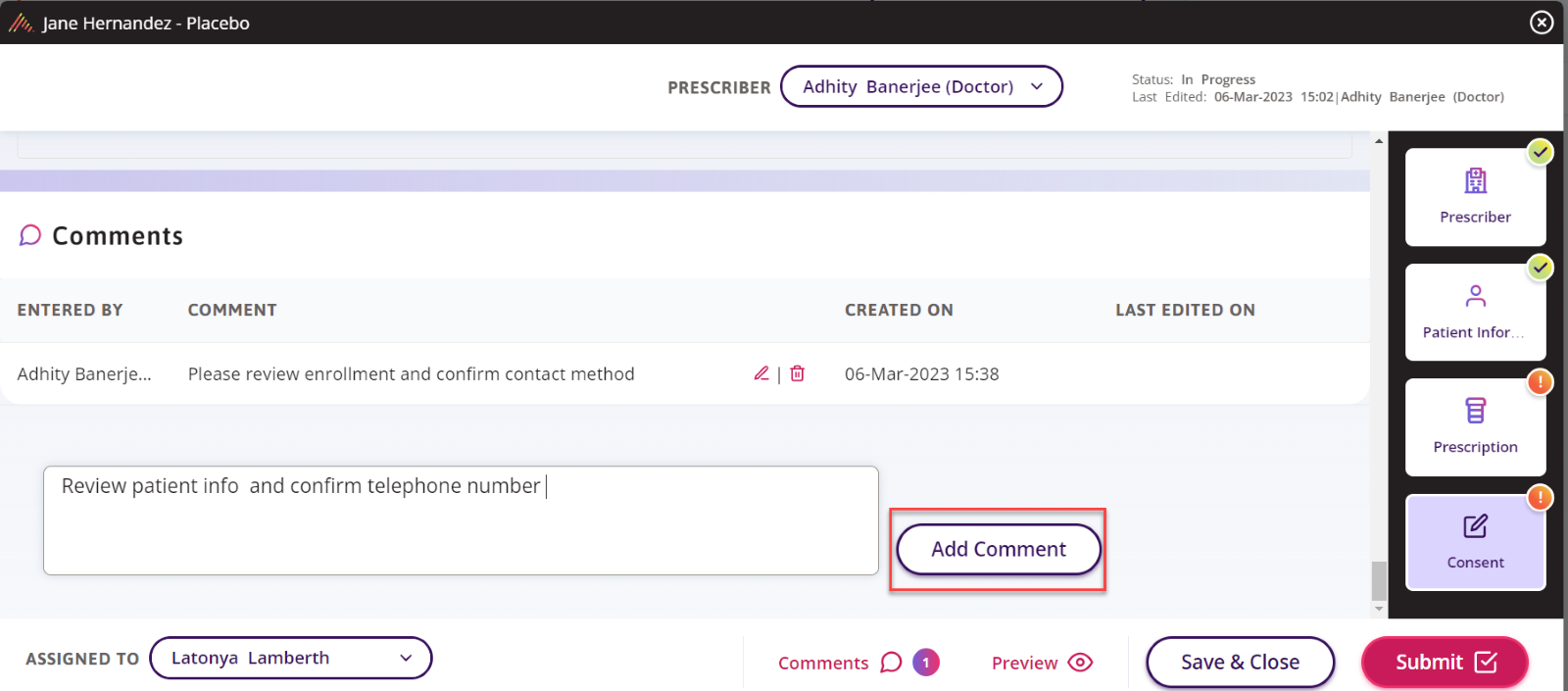The height and width of the screenshot is (691, 1568).
Task: Click the Save & Close button
Action: coord(1240,663)
